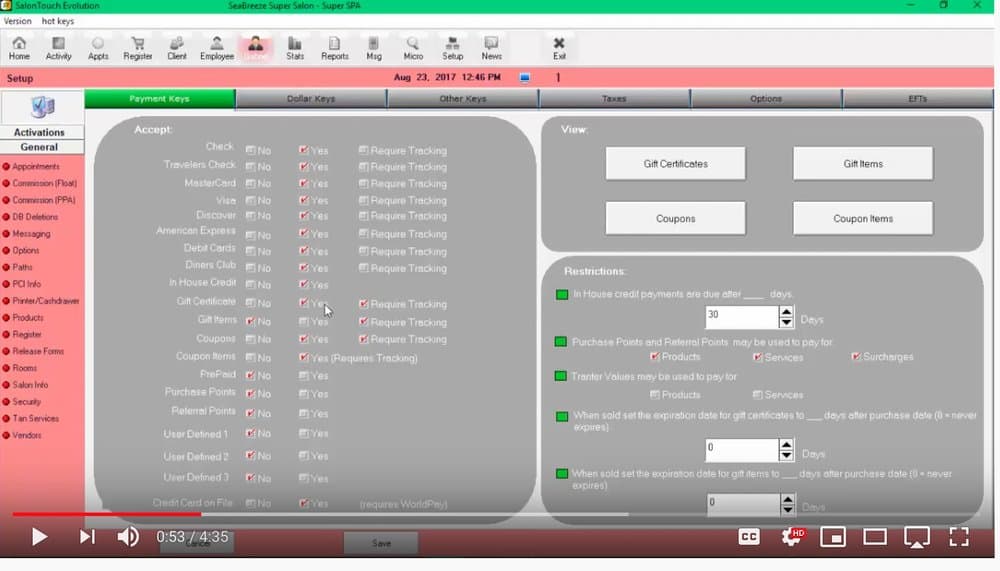Check Yes for User Defined 1
This screenshot has width=1000, height=571.
tap(304, 434)
